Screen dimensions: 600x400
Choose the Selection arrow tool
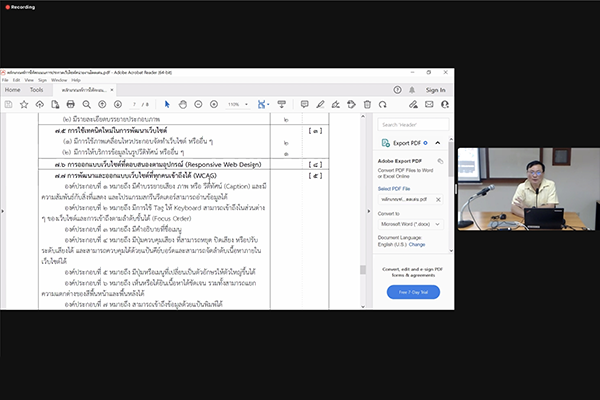(167, 104)
